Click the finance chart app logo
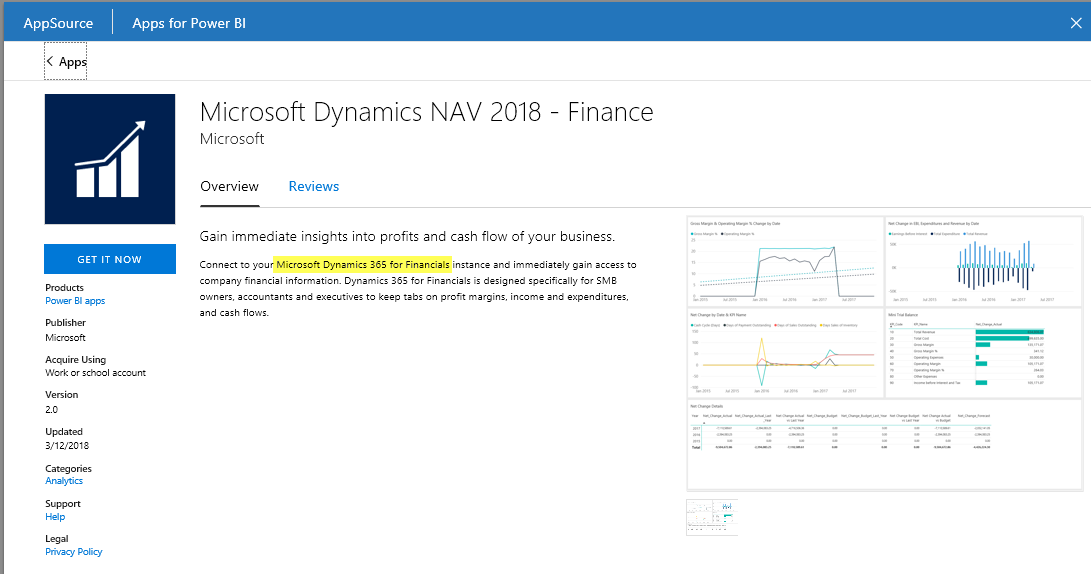This screenshot has height=574, width=1091. click(110, 159)
